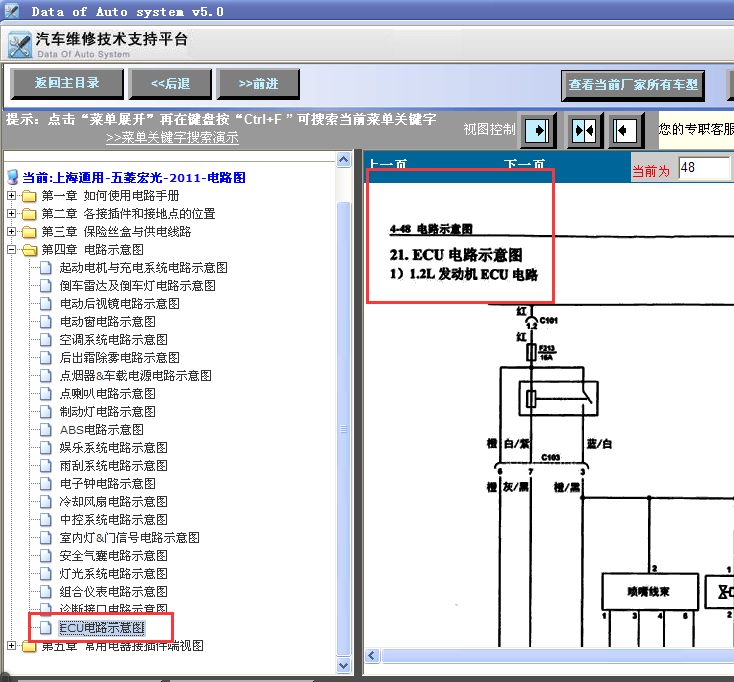The image size is (734, 682).
Task: Select the root node 当前:上海通用-五菱宏光-2011-电路图
Action: tap(134, 178)
